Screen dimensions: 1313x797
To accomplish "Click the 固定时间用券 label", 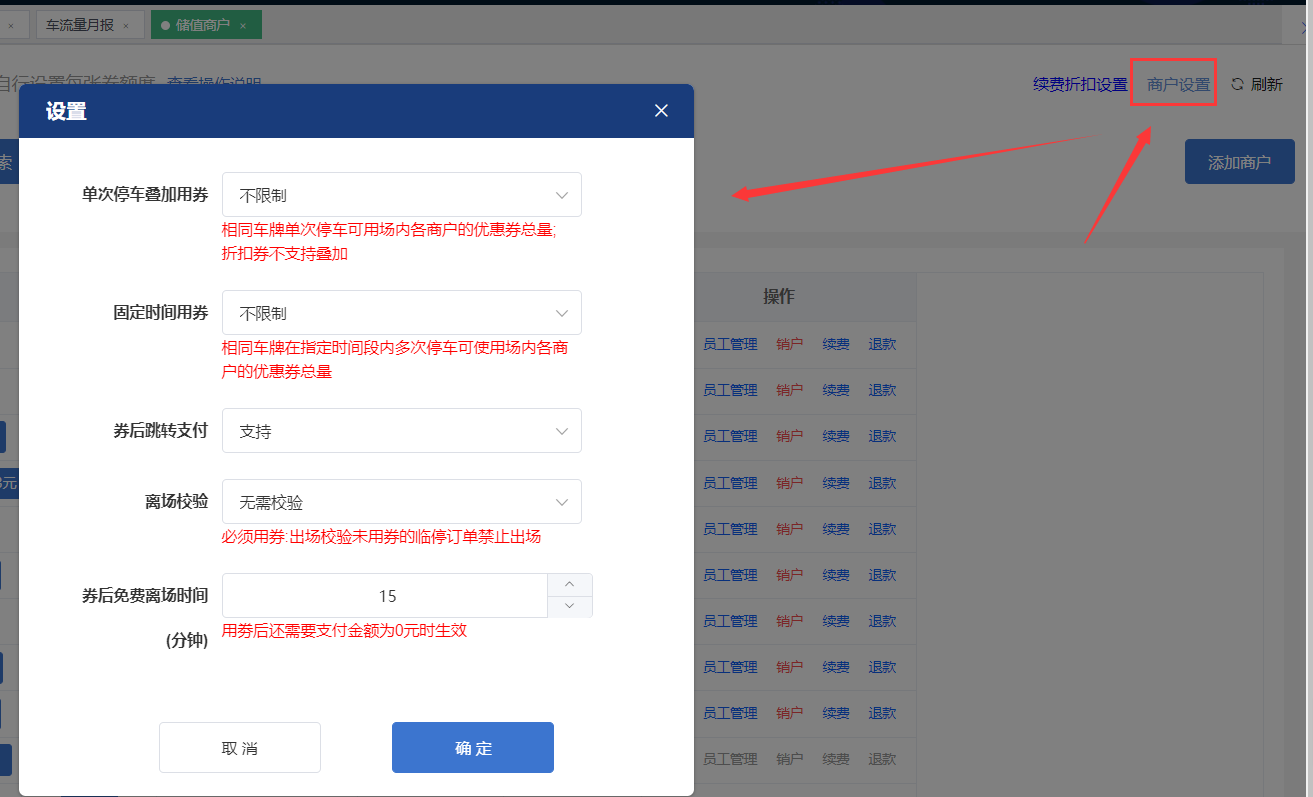I will click(x=160, y=313).
